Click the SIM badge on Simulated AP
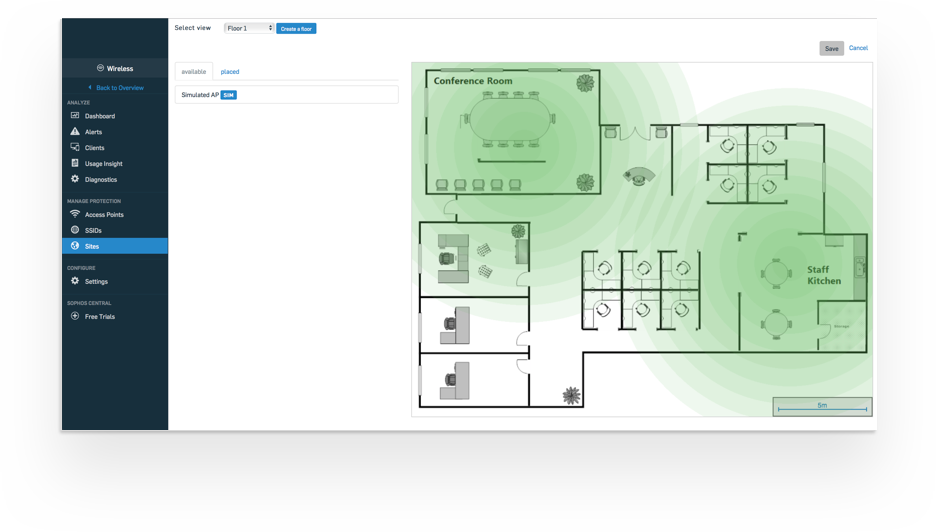Screen dimensions: 936x532 pyautogui.click(x=229, y=95)
